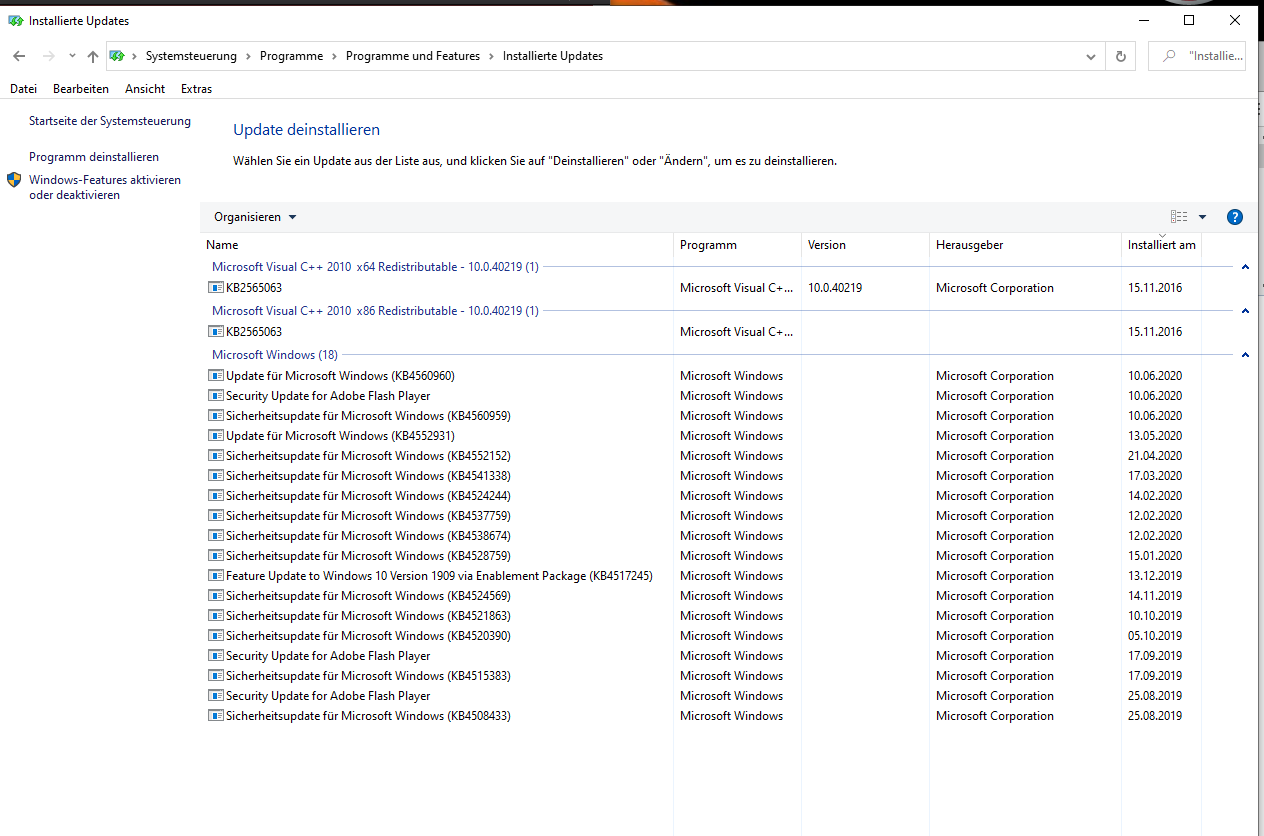Viewport: 1264px width, 836px height.
Task: Collapse the Microsoft Windows (18) group
Action: pos(1245,355)
